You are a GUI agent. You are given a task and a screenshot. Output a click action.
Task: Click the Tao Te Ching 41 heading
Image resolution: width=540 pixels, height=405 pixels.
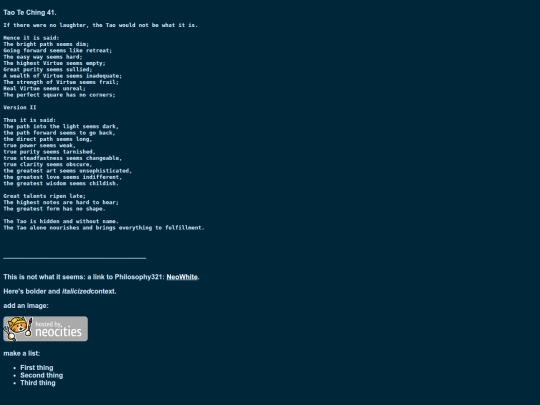tap(30, 12)
